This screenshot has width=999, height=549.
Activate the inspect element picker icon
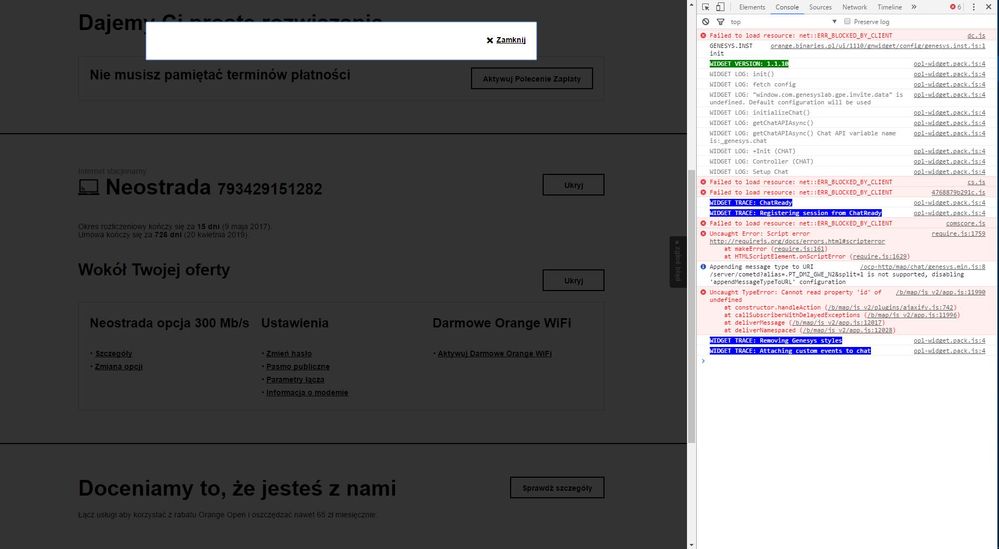click(706, 7)
